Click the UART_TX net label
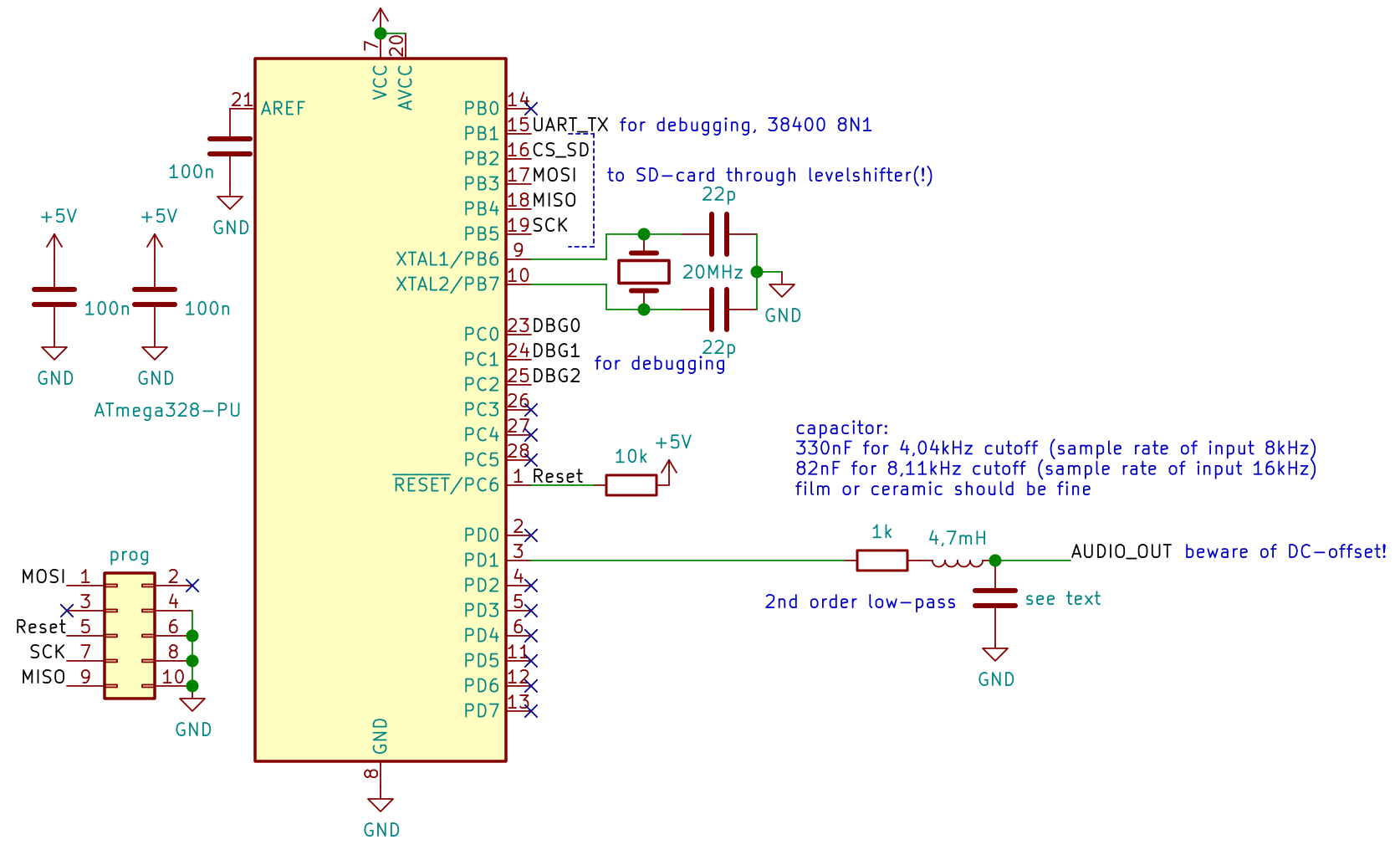Image resolution: width=1400 pixels, height=850 pixels. click(570, 125)
